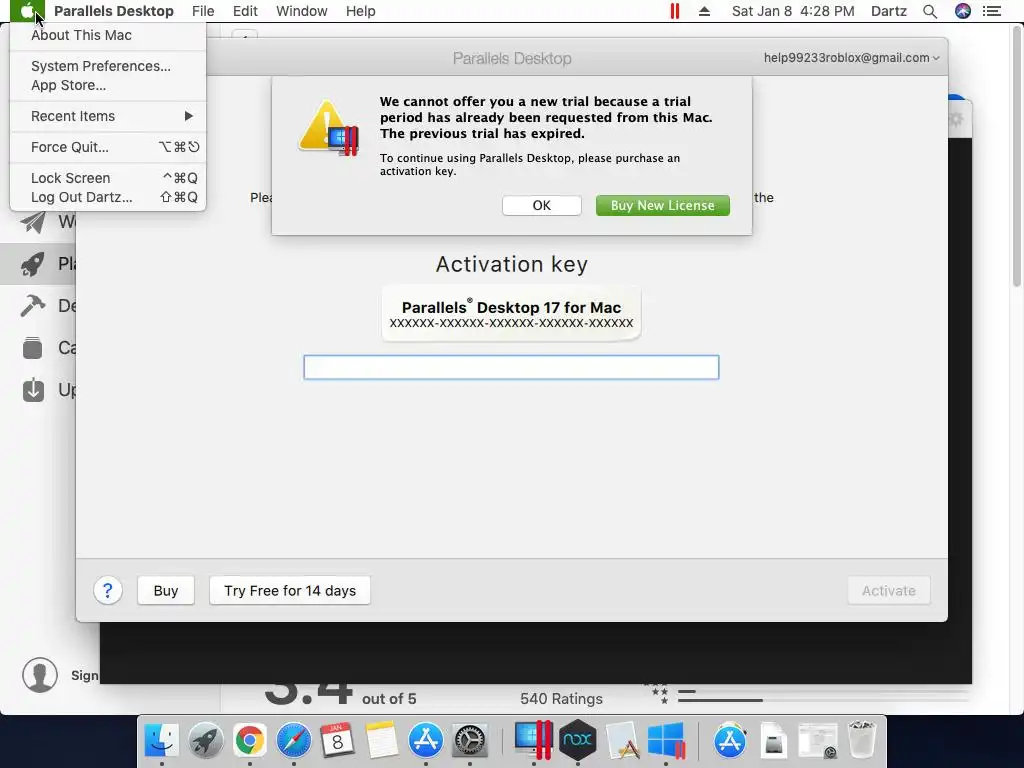Launch Launchpad rocket icon in Dock
Viewport: 1024px width, 768px height.
click(x=206, y=741)
